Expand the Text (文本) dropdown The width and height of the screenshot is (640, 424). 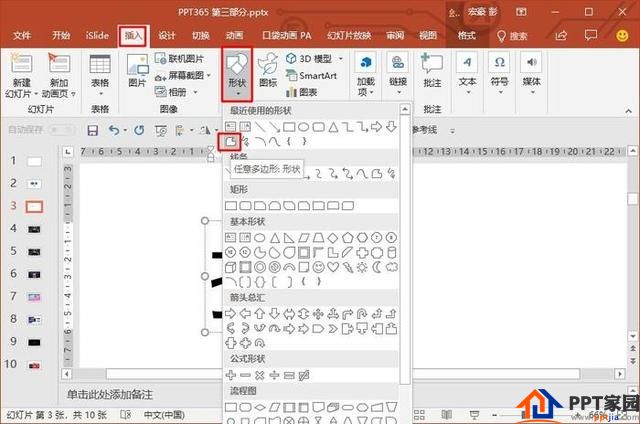[x=467, y=75]
